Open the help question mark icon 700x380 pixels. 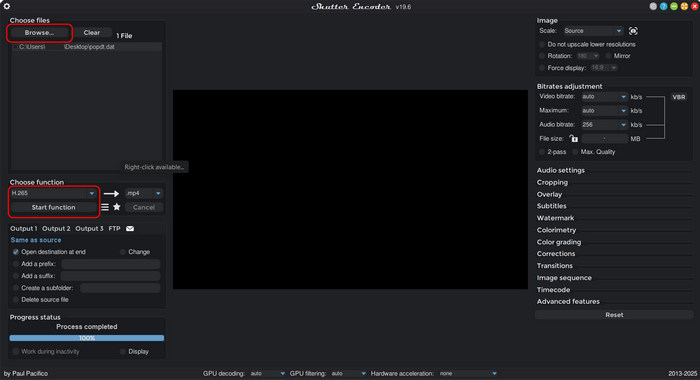pyautogui.click(x=663, y=6)
